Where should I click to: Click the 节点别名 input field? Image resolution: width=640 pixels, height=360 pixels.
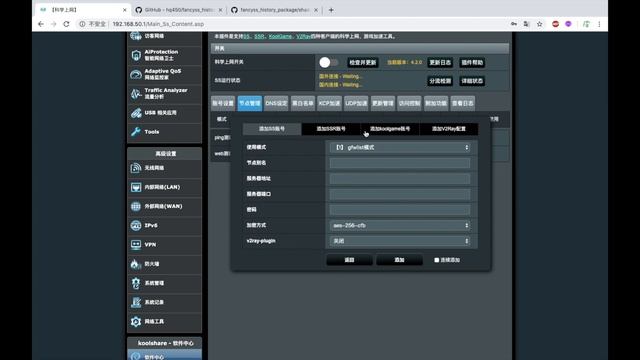(x=400, y=163)
